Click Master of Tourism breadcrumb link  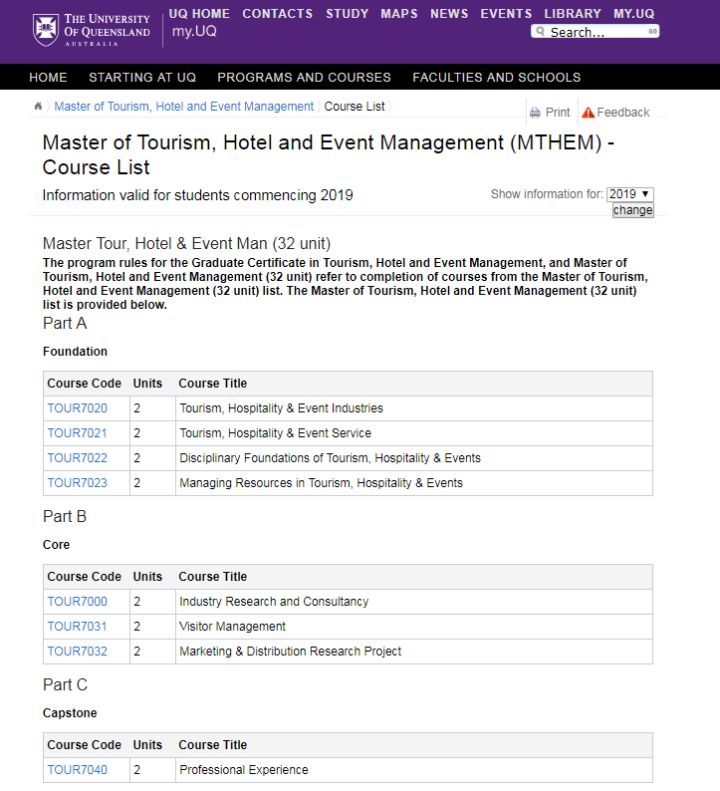[x=184, y=106]
